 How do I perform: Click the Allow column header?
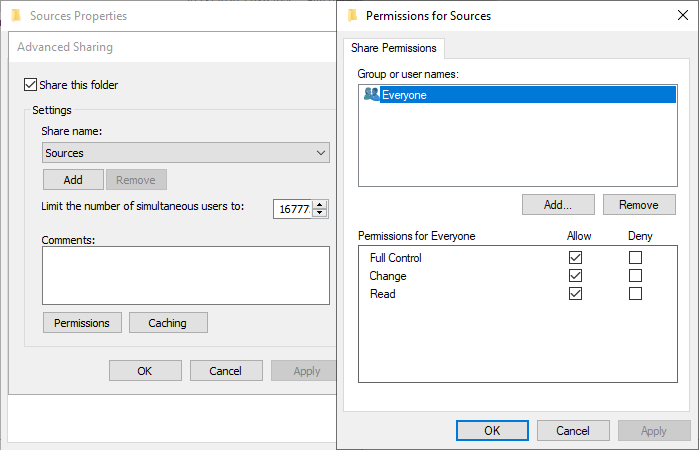tap(579, 236)
